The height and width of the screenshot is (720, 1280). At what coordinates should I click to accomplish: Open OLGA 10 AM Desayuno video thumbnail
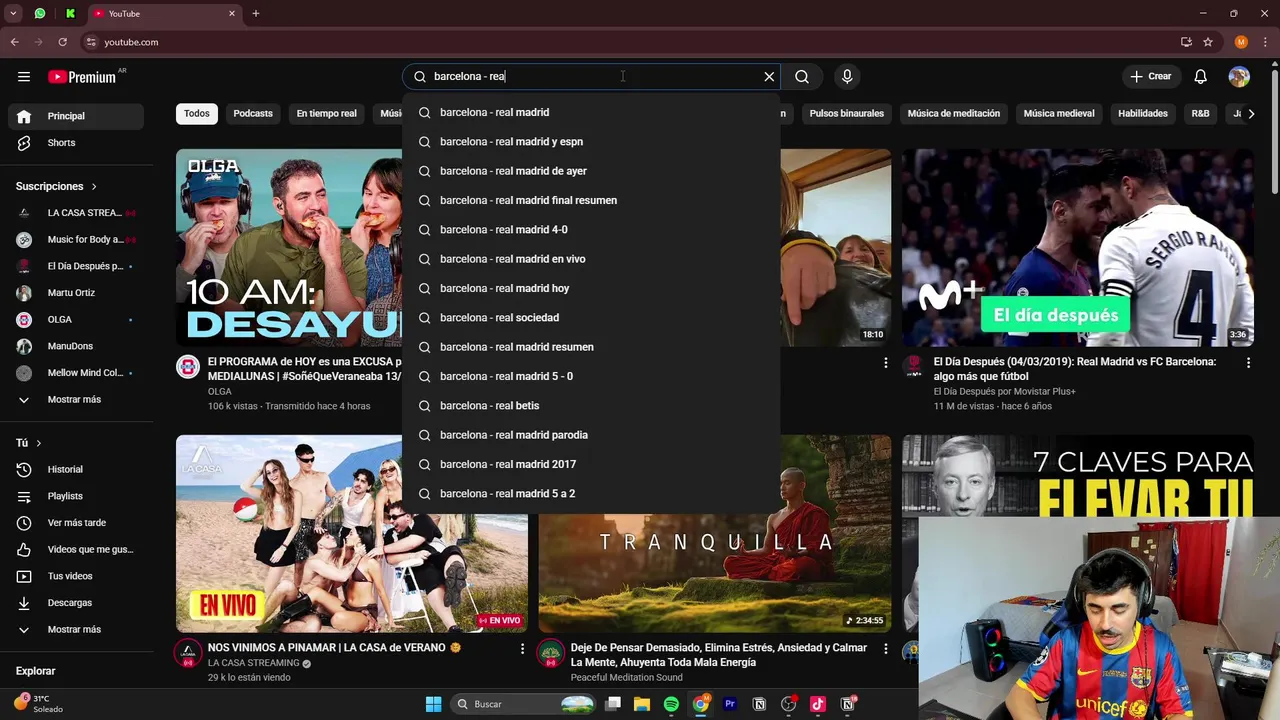point(289,247)
